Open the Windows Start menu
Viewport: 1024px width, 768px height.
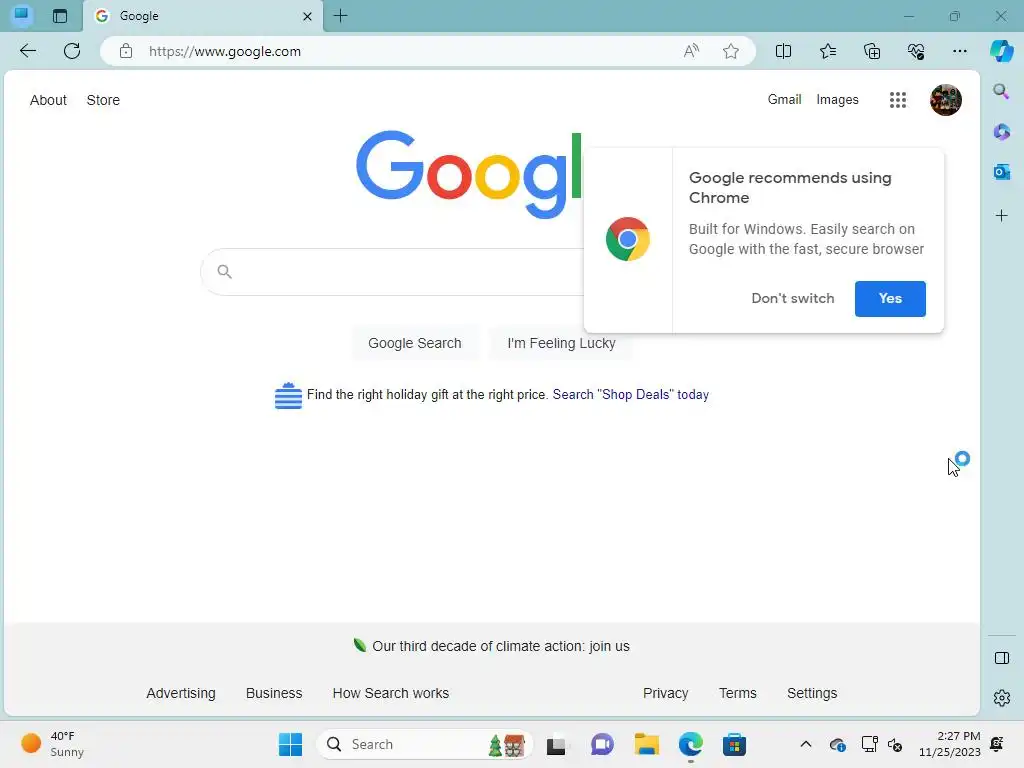[290, 744]
